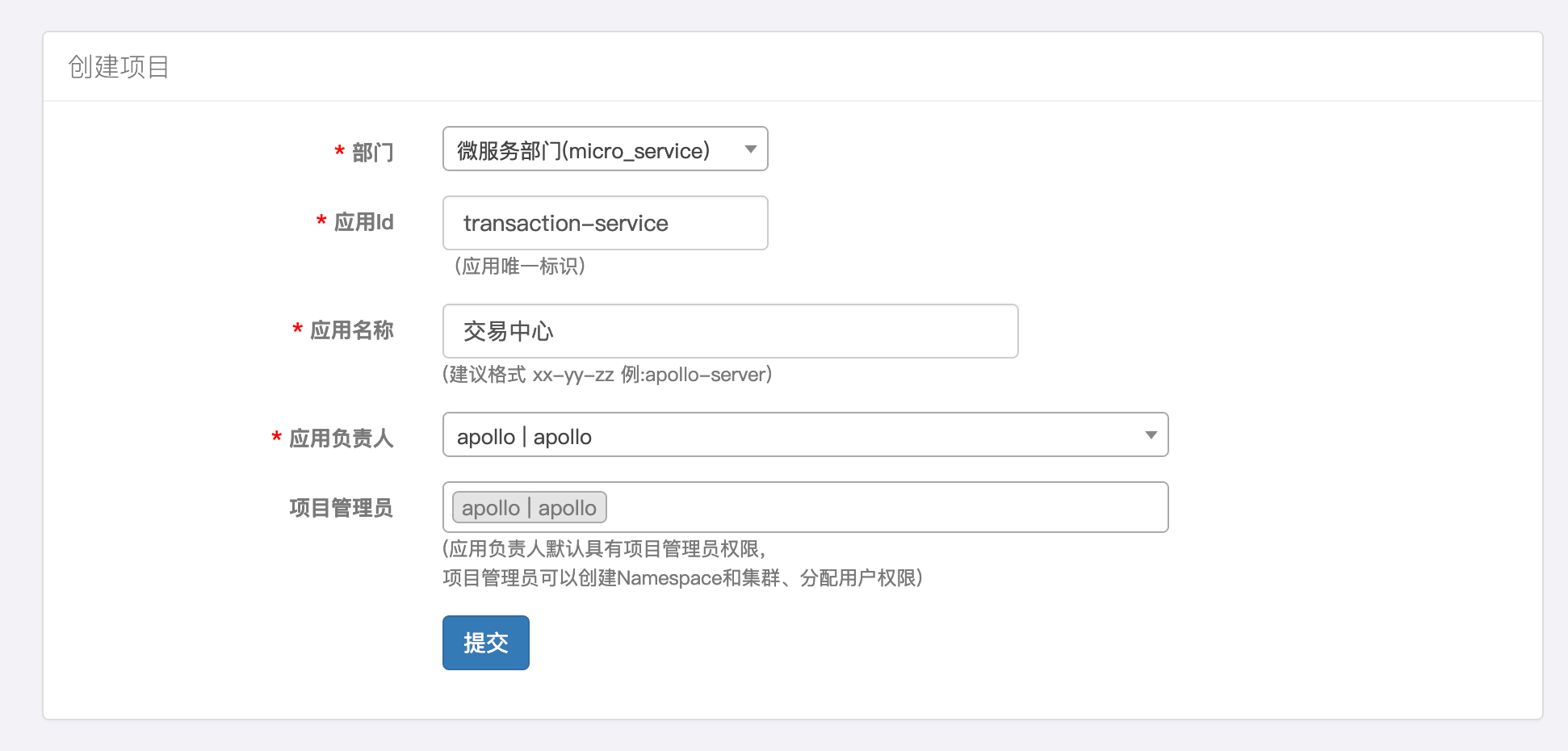Select the apollo | apollo tag in 项目管理员
Image resolution: width=1568 pixels, height=751 pixels.
pyautogui.click(x=529, y=508)
